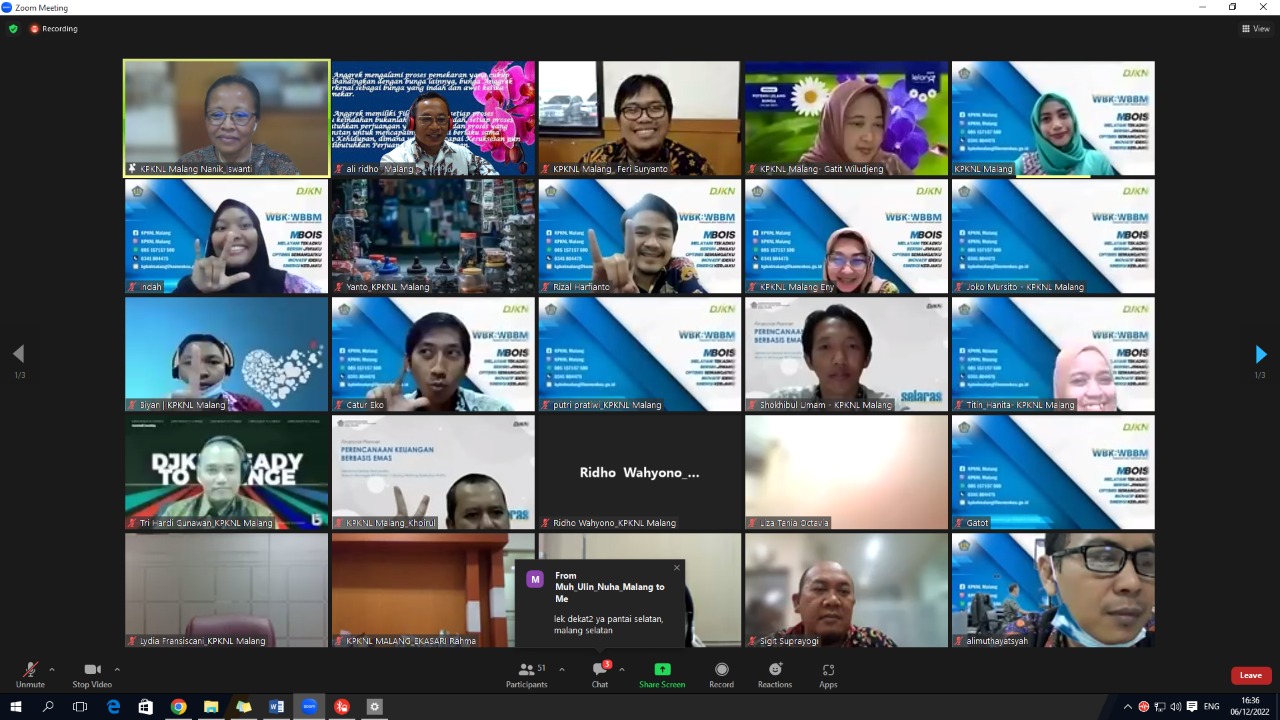Select ali ridho Malang video tile
Screen dimensions: 1280x720
tap(433, 118)
